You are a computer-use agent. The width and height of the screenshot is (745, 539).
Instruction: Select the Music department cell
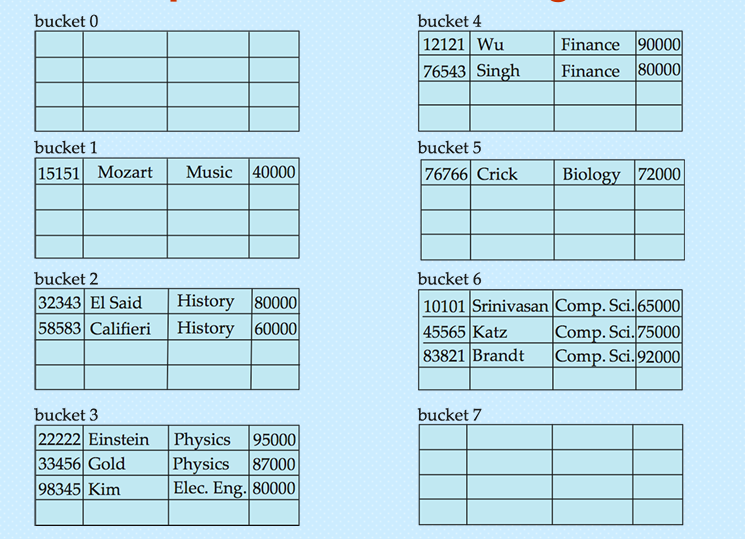point(209,172)
